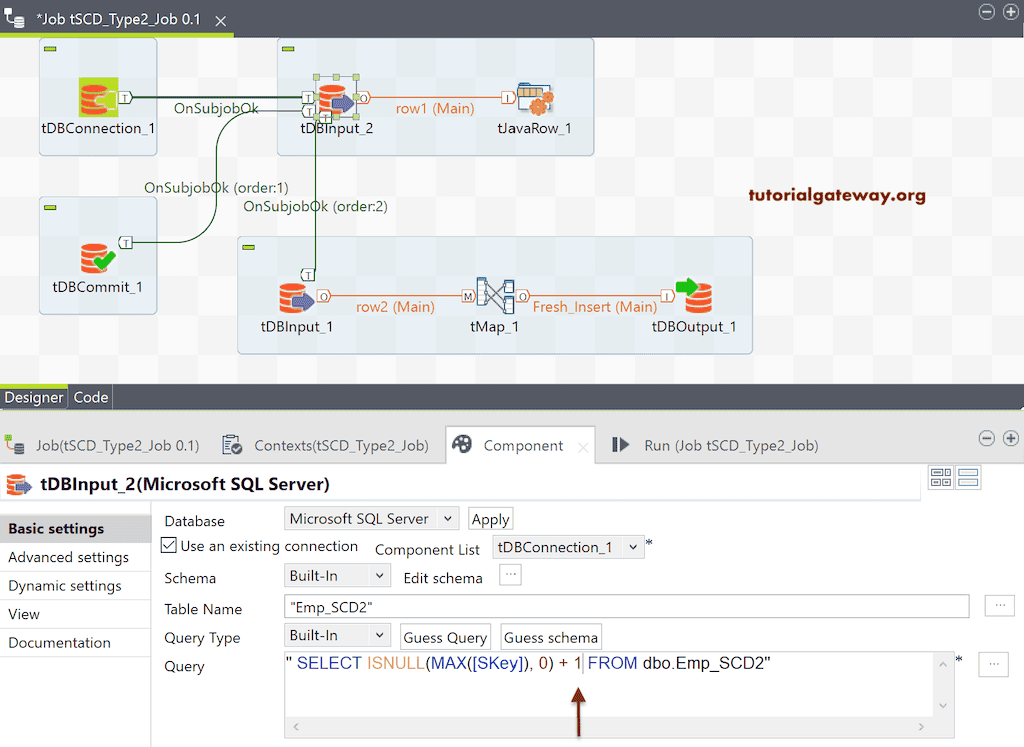Click the ellipsis button beside the Query box
Image resolution: width=1024 pixels, height=747 pixels.
(993, 663)
